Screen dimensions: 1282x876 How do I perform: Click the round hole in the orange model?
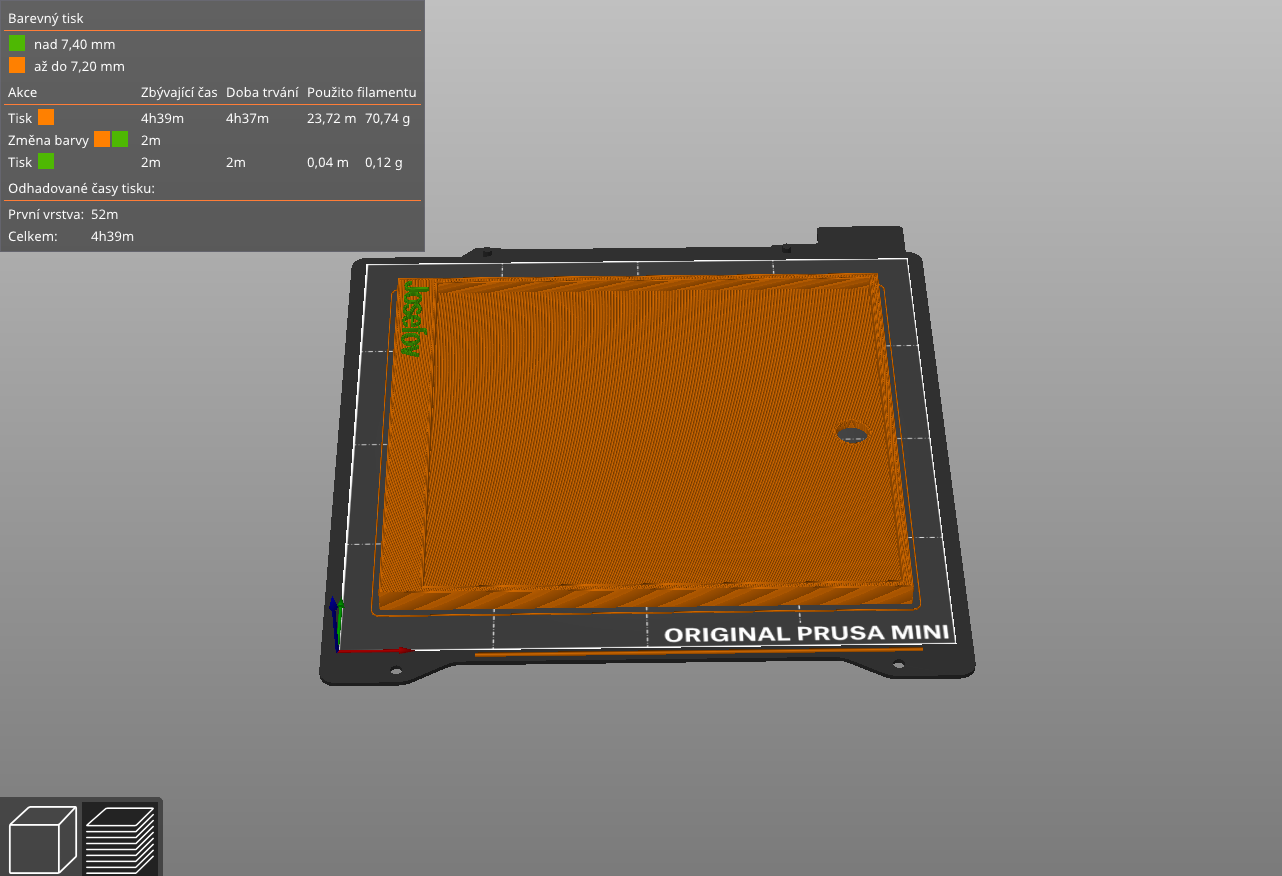852,434
